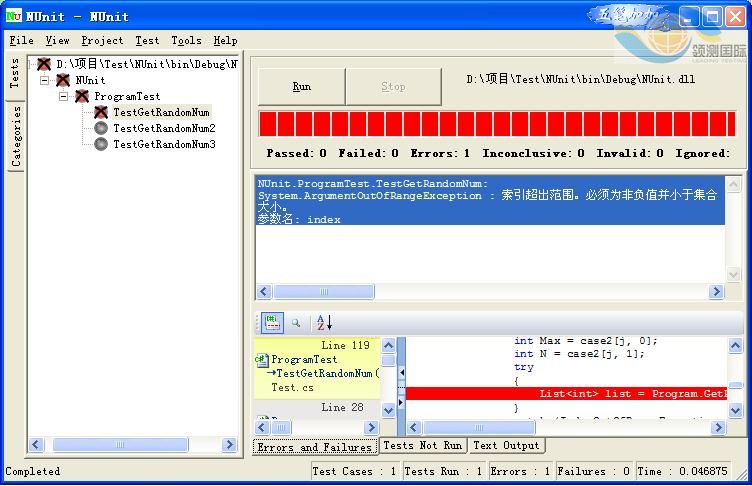The width and height of the screenshot is (752, 486).
Task: Open the File menu
Action: [22, 40]
